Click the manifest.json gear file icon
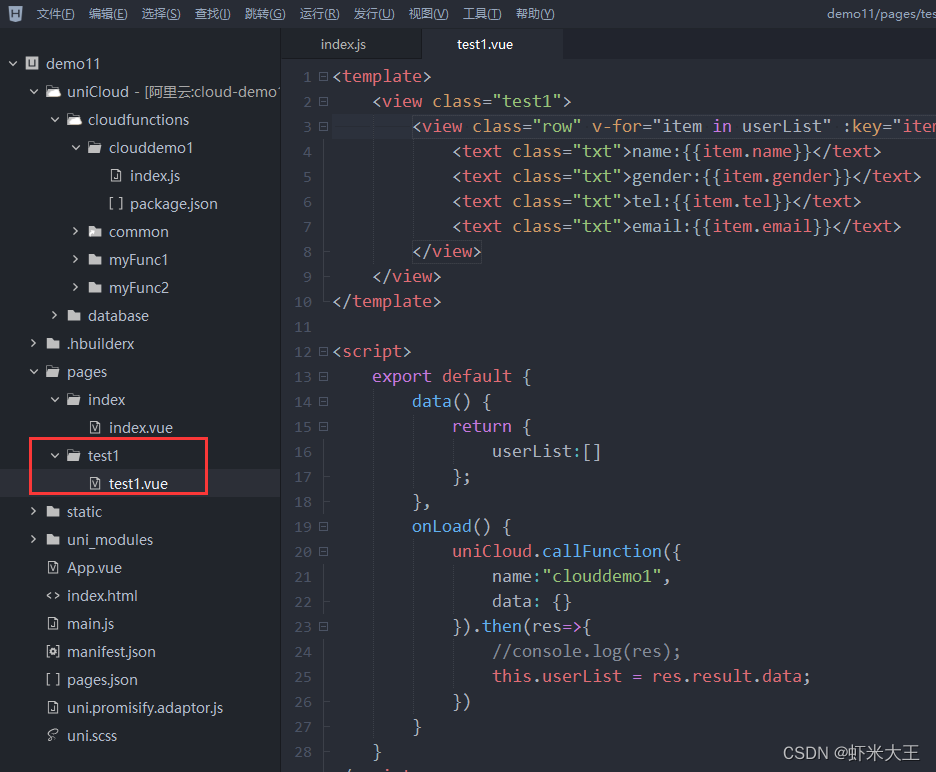 53,651
